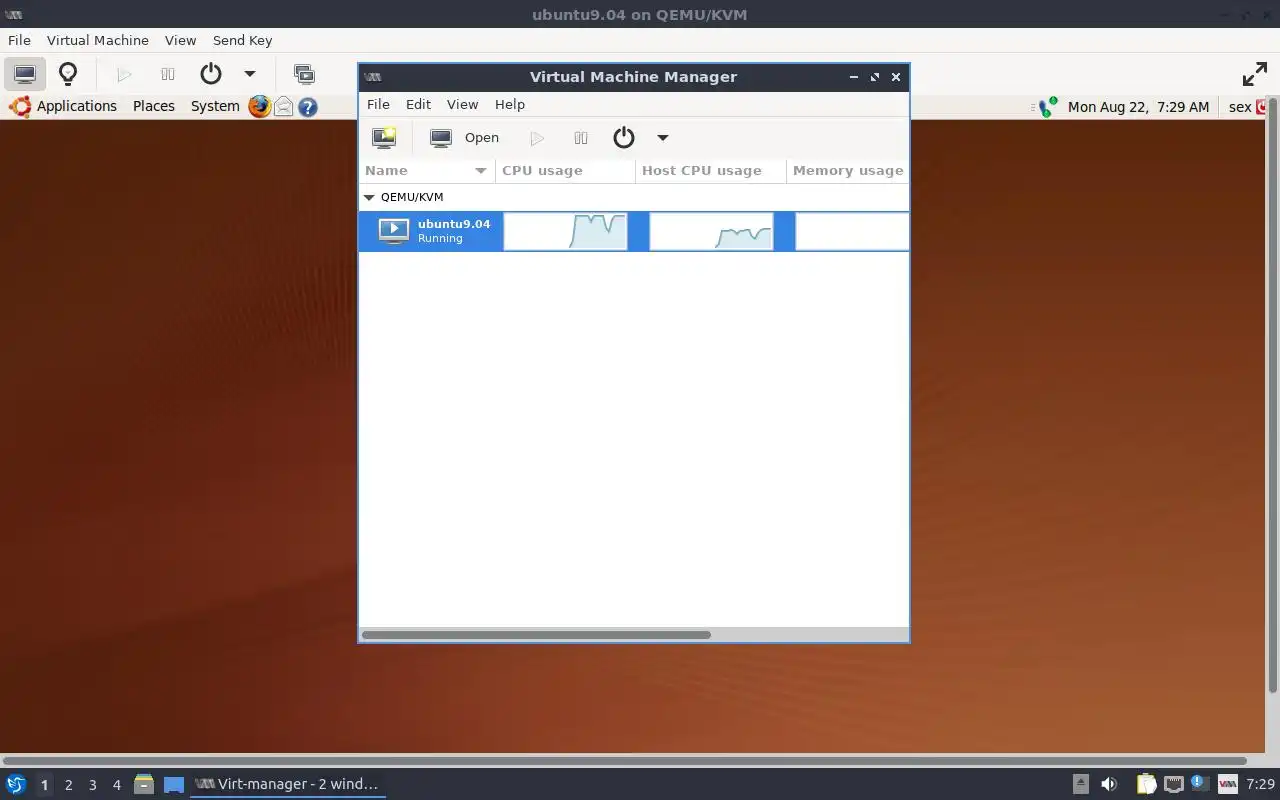Screen dimensions: 1280x800
Task: Sort by Host CPU usage column header
Action: point(711,171)
